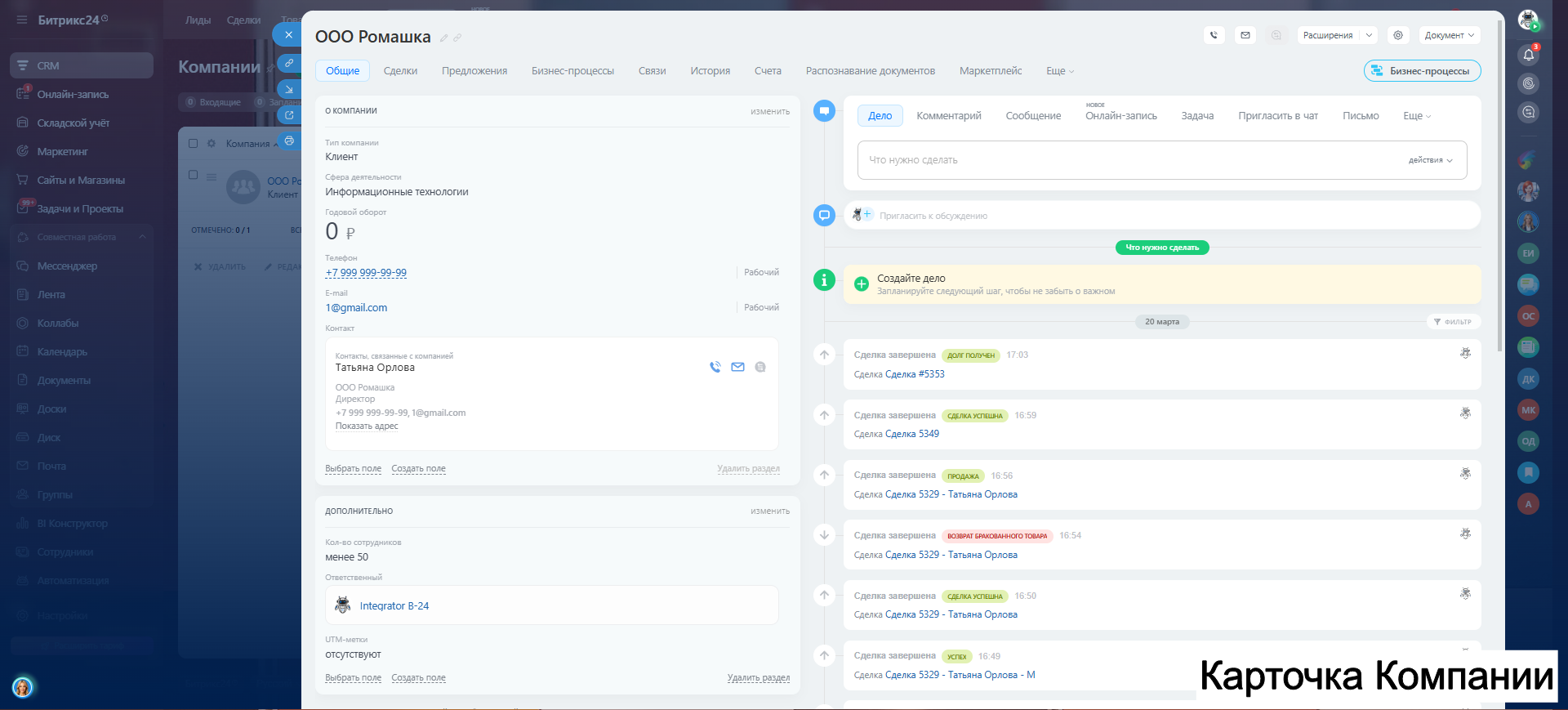
Task: Click the envelope email icon in header
Action: click(x=1245, y=35)
